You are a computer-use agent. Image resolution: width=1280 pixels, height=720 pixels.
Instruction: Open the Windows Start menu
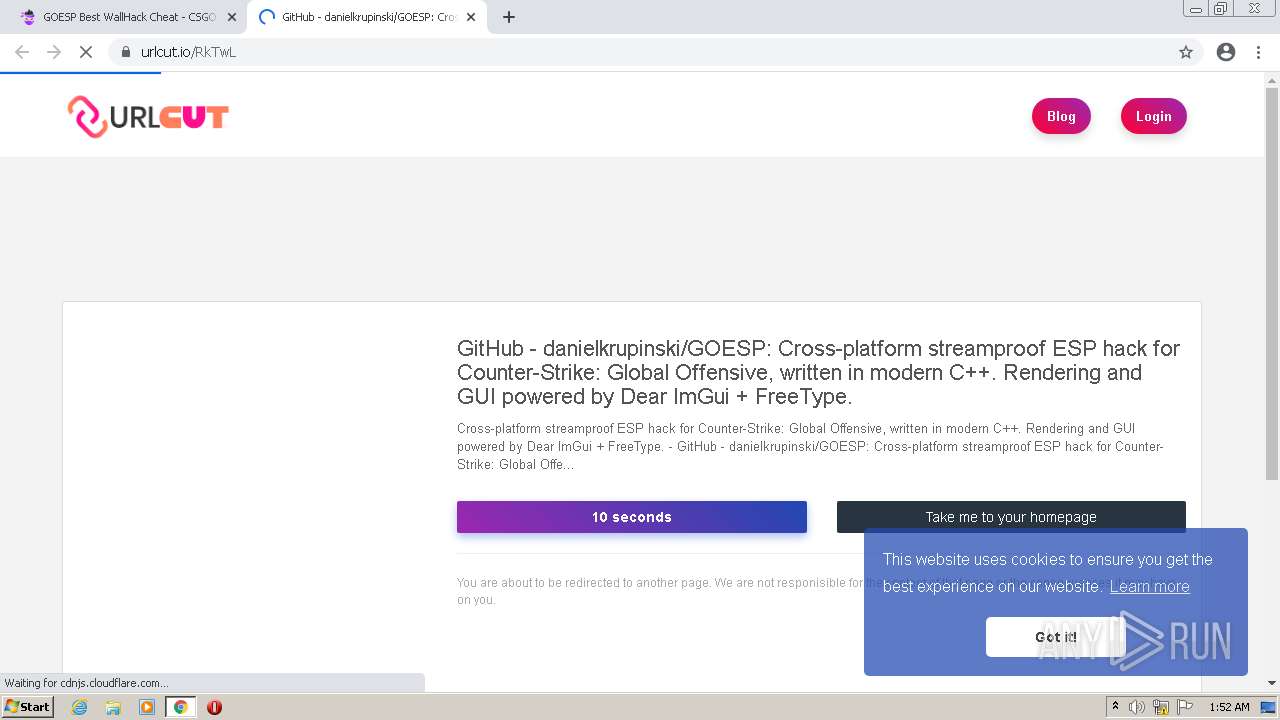[28, 707]
